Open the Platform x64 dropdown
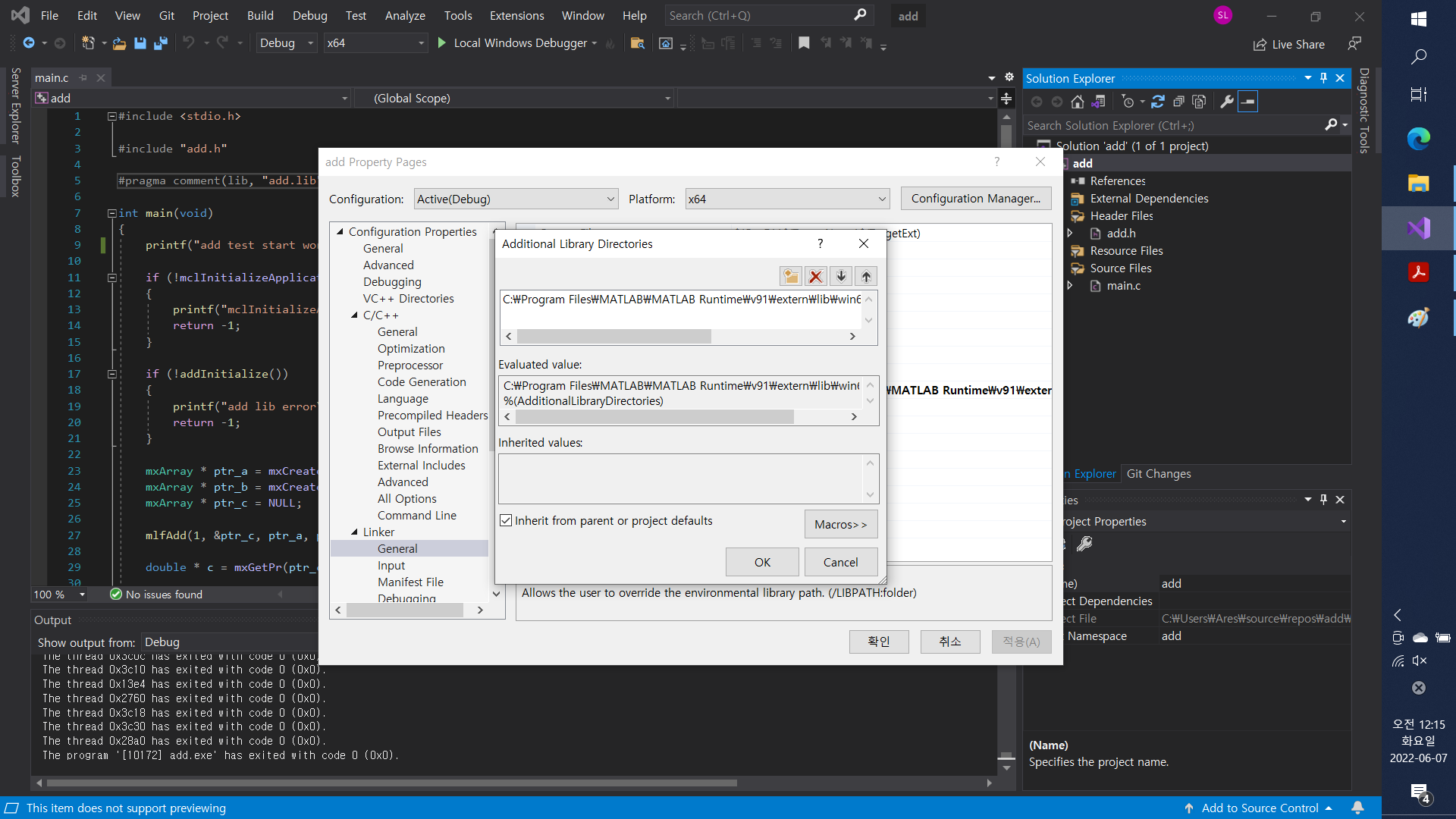The height and width of the screenshot is (819, 1456). pyautogui.click(x=786, y=199)
